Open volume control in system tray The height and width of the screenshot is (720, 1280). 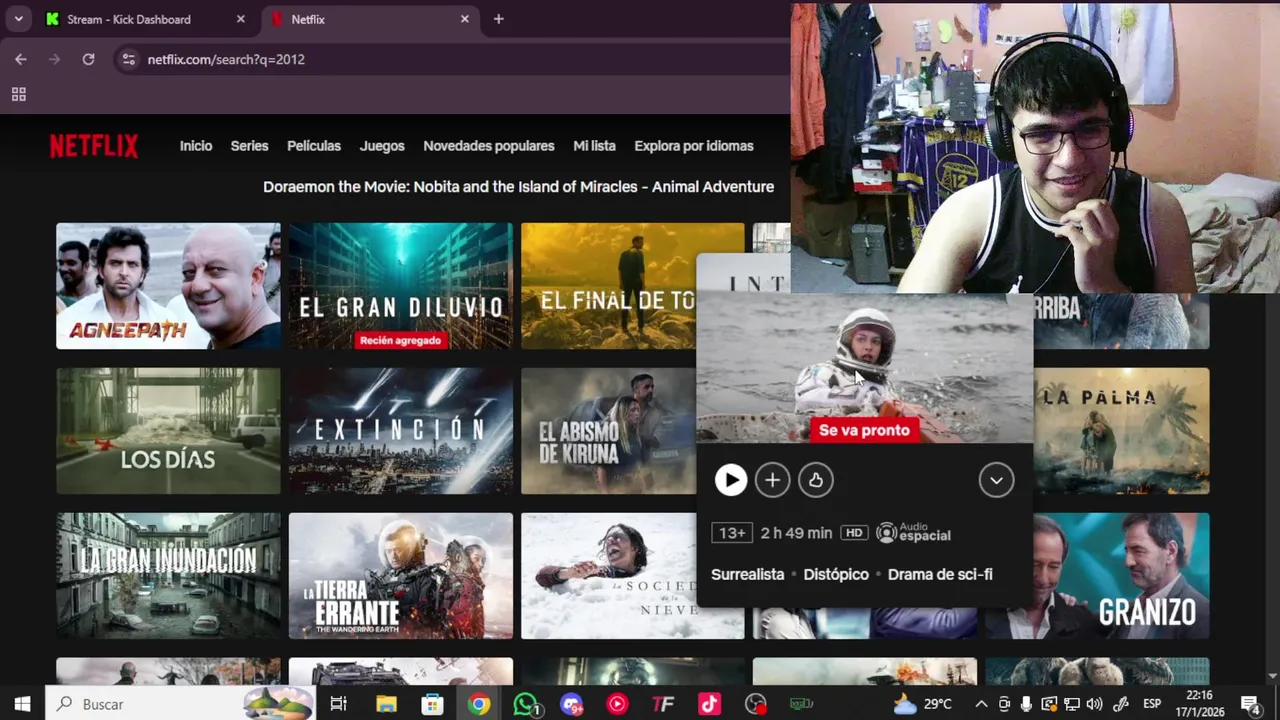pyautogui.click(x=1094, y=704)
